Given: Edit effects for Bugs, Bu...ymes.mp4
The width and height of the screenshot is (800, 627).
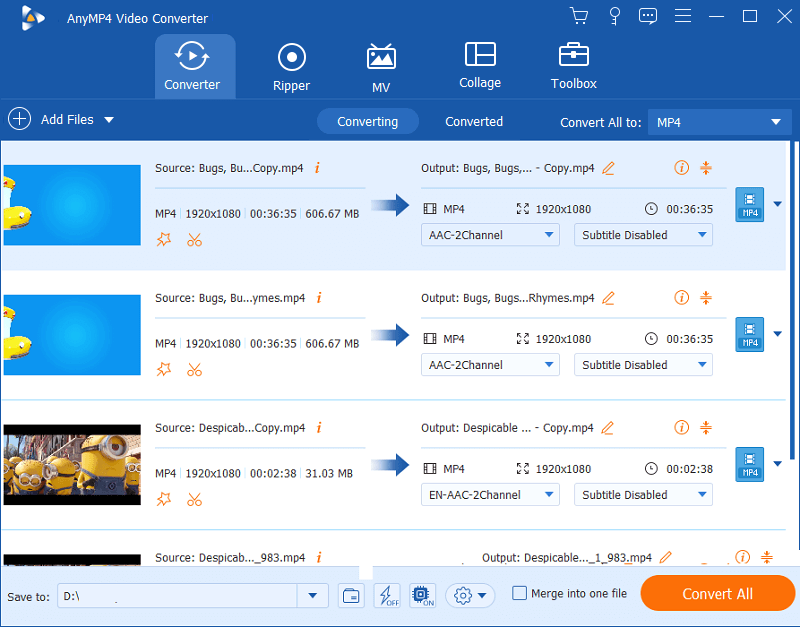Looking at the screenshot, I should (164, 369).
